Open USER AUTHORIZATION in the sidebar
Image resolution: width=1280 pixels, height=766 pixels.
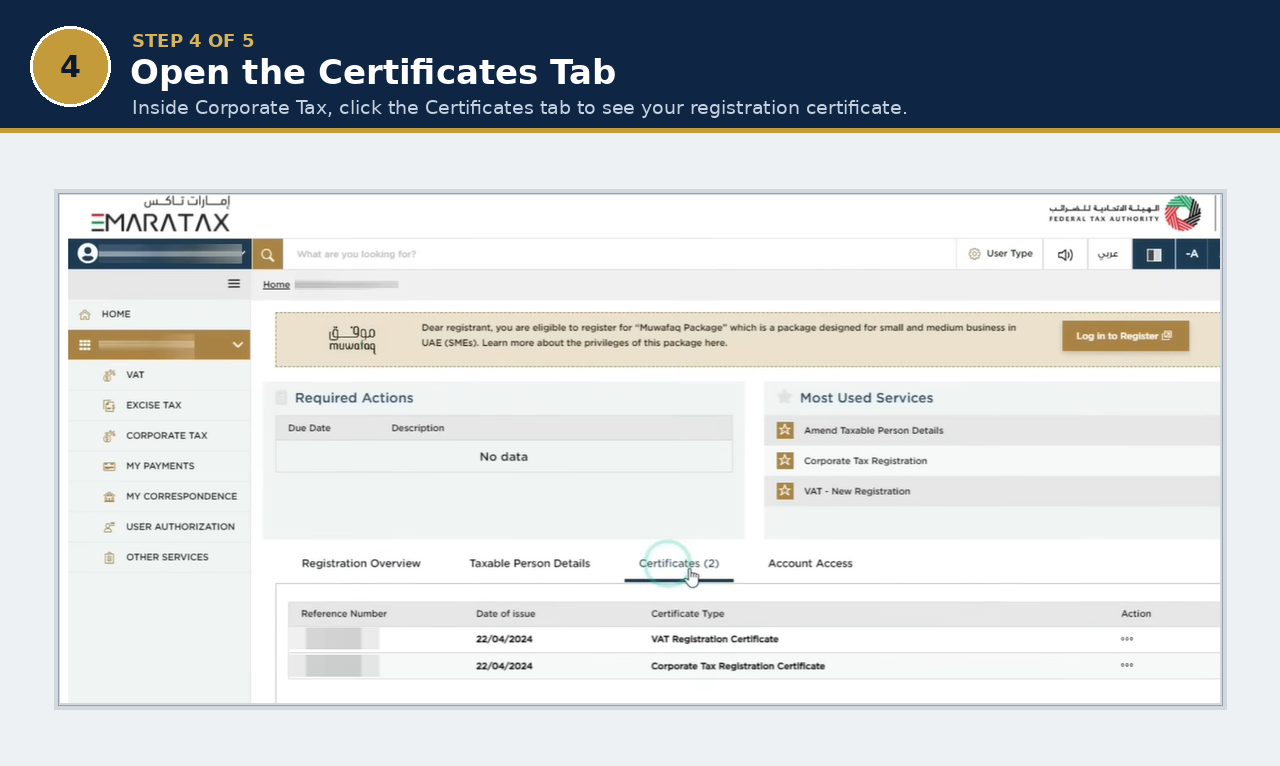[181, 527]
